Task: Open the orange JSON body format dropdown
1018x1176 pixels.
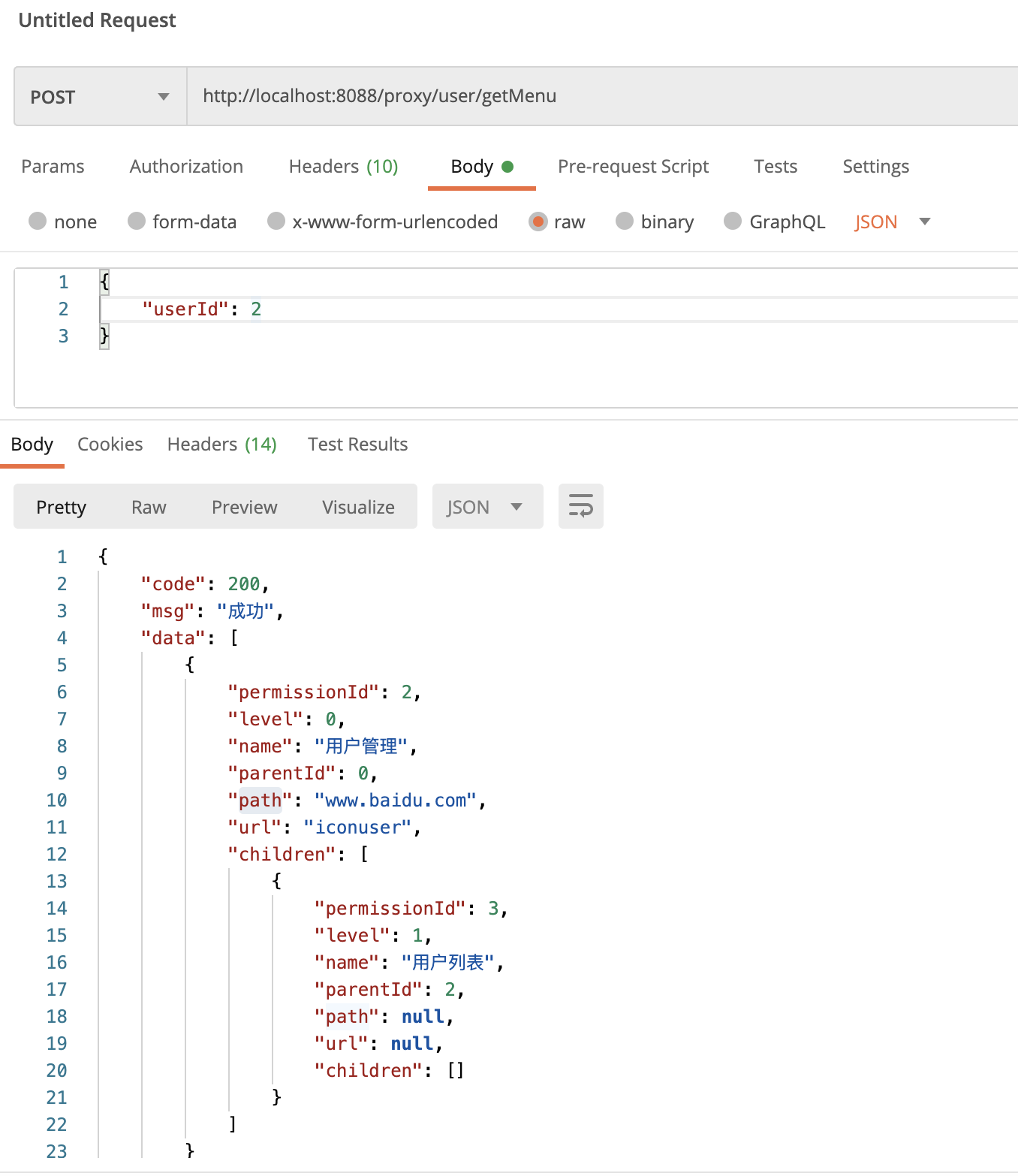Action: (x=893, y=222)
